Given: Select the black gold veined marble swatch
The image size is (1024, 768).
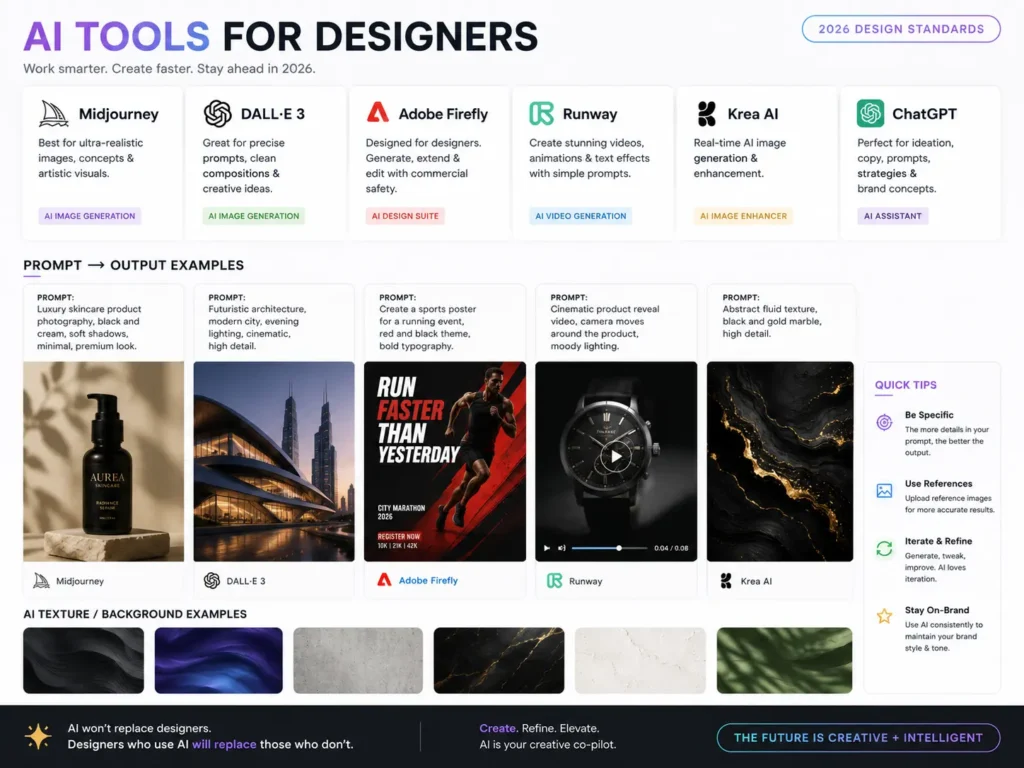Looking at the screenshot, I should 499,660.
